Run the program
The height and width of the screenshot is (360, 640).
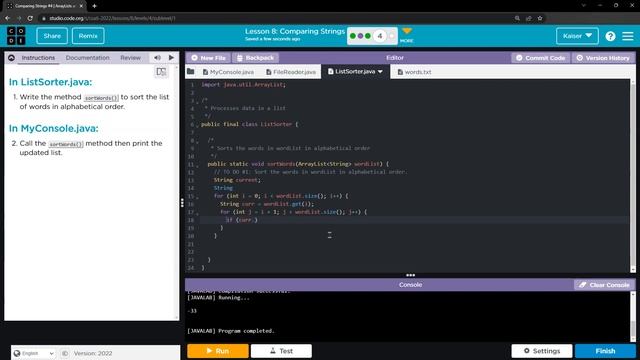[218, 351]
